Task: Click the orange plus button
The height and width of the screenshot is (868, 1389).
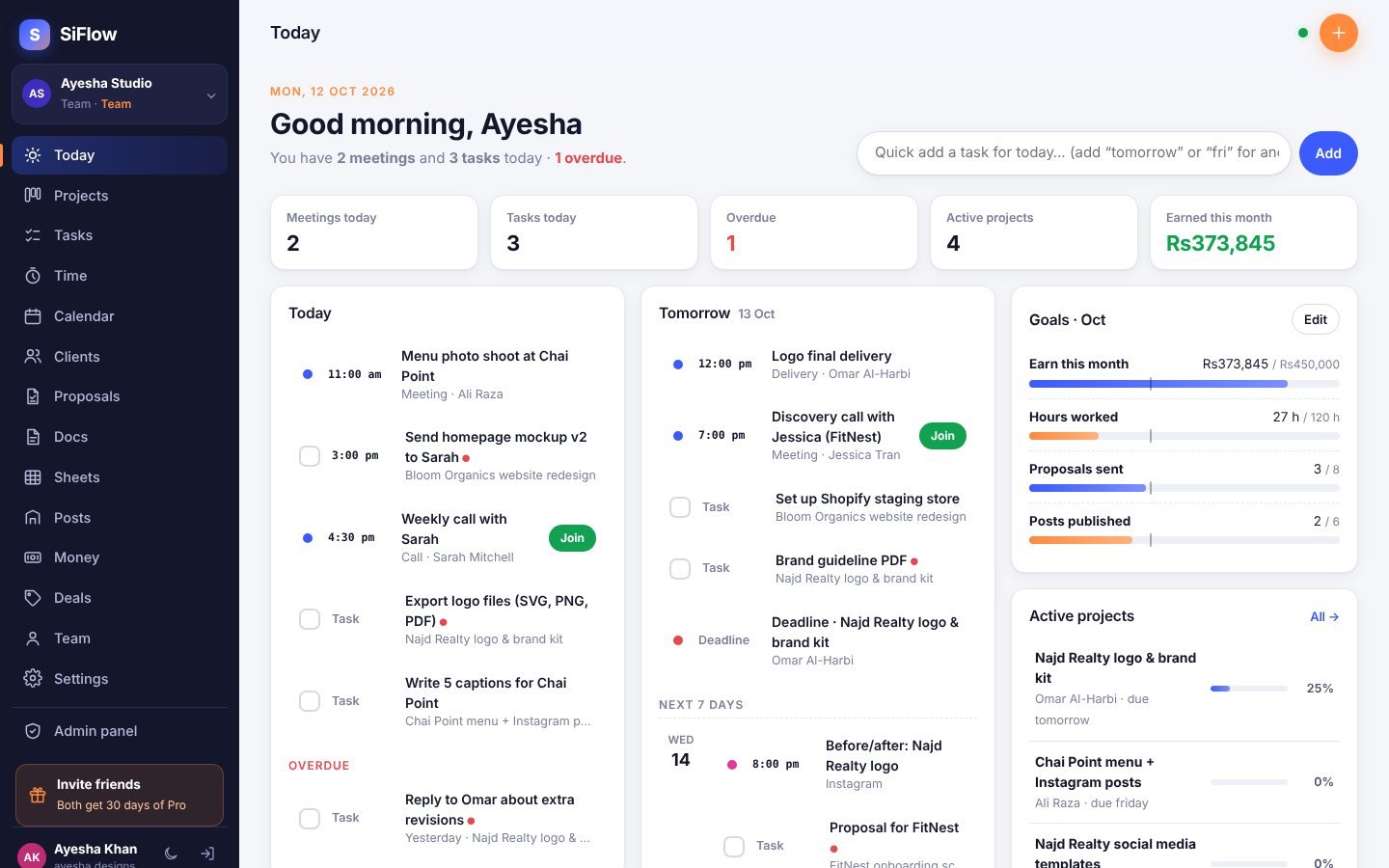Action: (1338, 33)
